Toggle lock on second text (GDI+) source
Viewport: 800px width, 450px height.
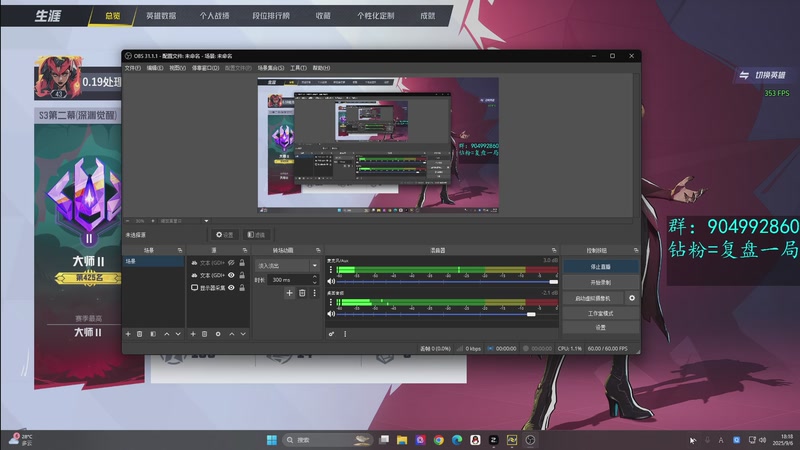[242, 275]
